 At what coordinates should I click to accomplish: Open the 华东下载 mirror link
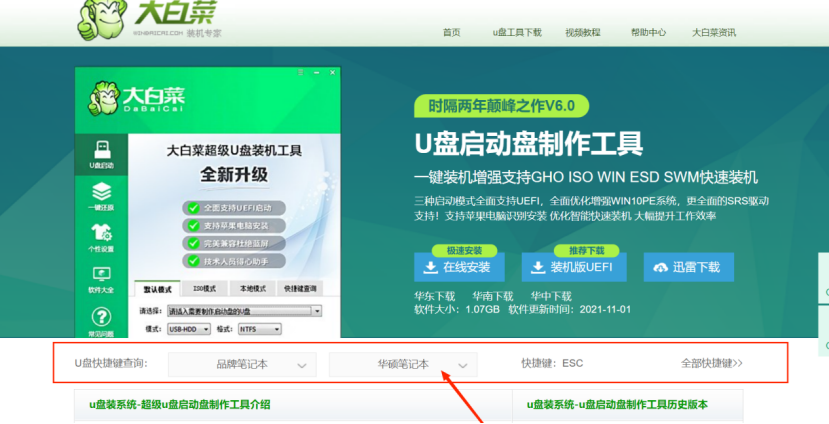pos(435,296)
